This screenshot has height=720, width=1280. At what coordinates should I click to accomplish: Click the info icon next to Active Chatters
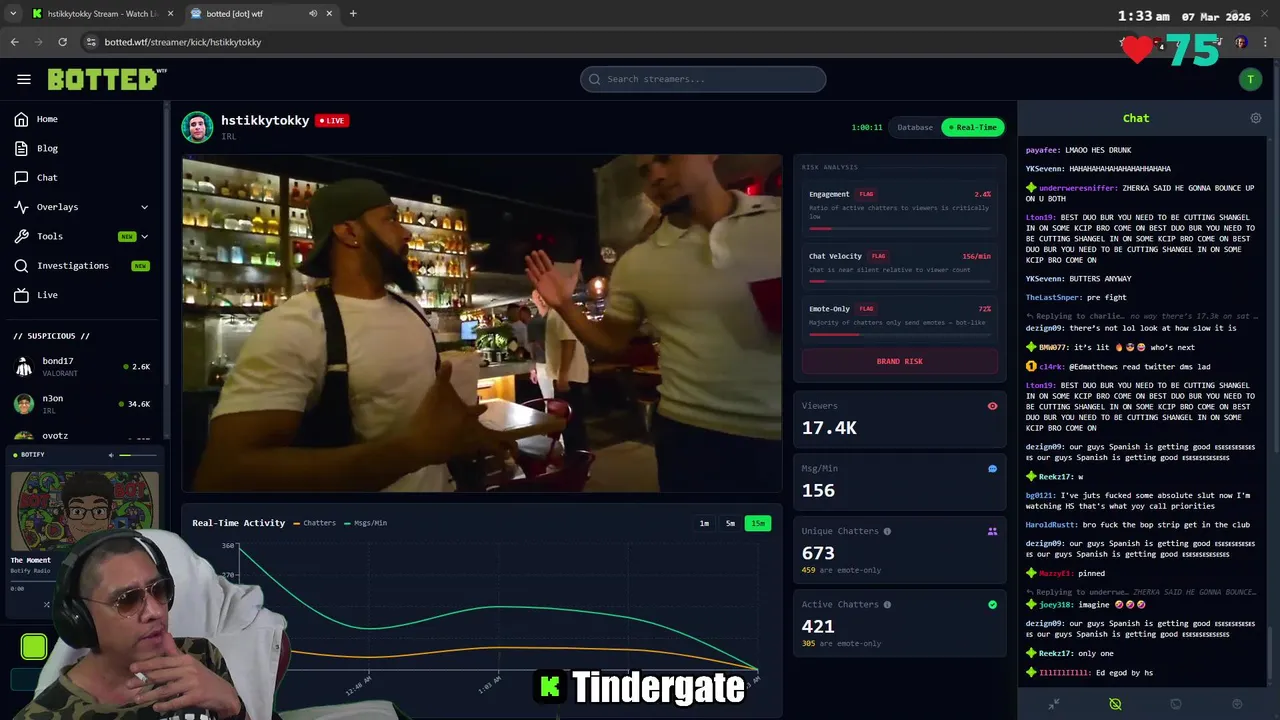[887, 604]
